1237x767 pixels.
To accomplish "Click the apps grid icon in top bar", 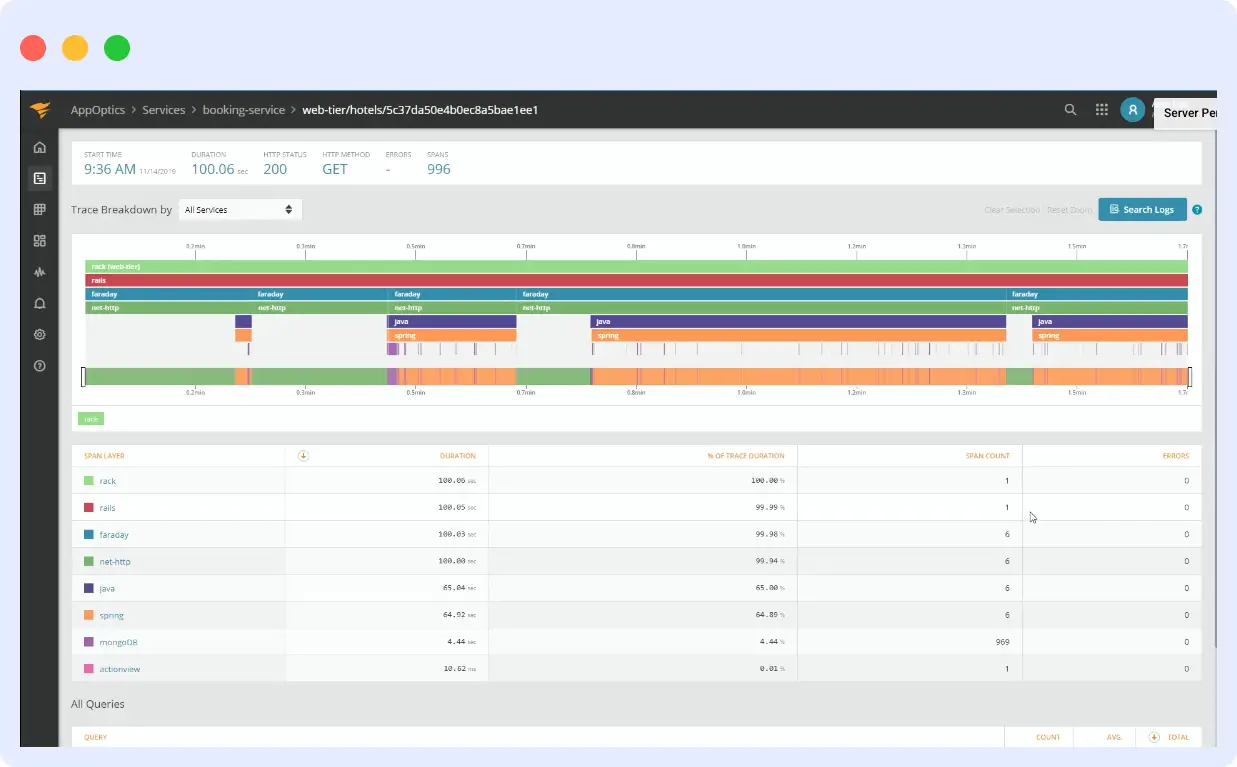I will pyautogui.click(x=1101, y=109).
